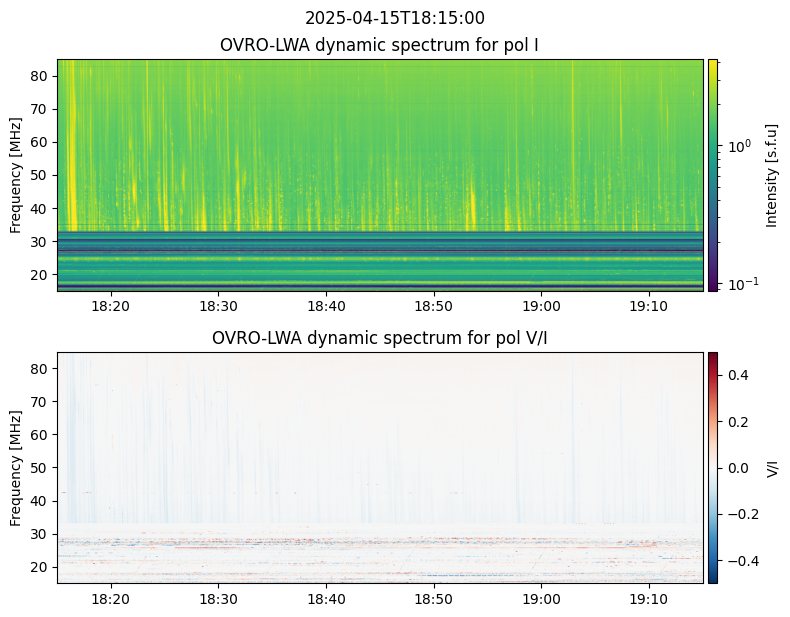Viewport: 790px width, 617px height.
Task: Click the 0.4 tick on the V/I colorbar
Action: tap(738, 375)
